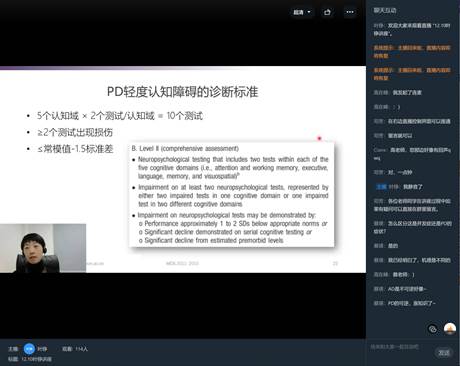This screenshot has width=460, height=366.
Task: Click the host's blue avatar icon
Action: tap(29, 349)
